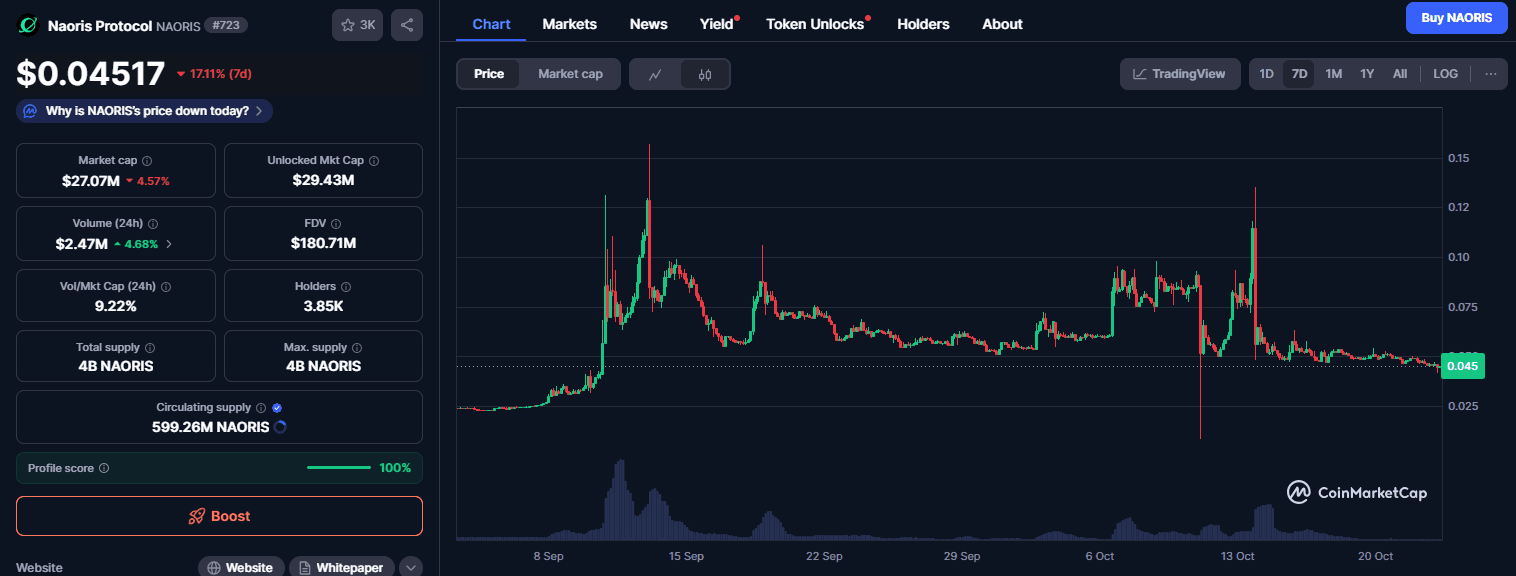Toggle the TradingView chart mode

point(1180,73)
